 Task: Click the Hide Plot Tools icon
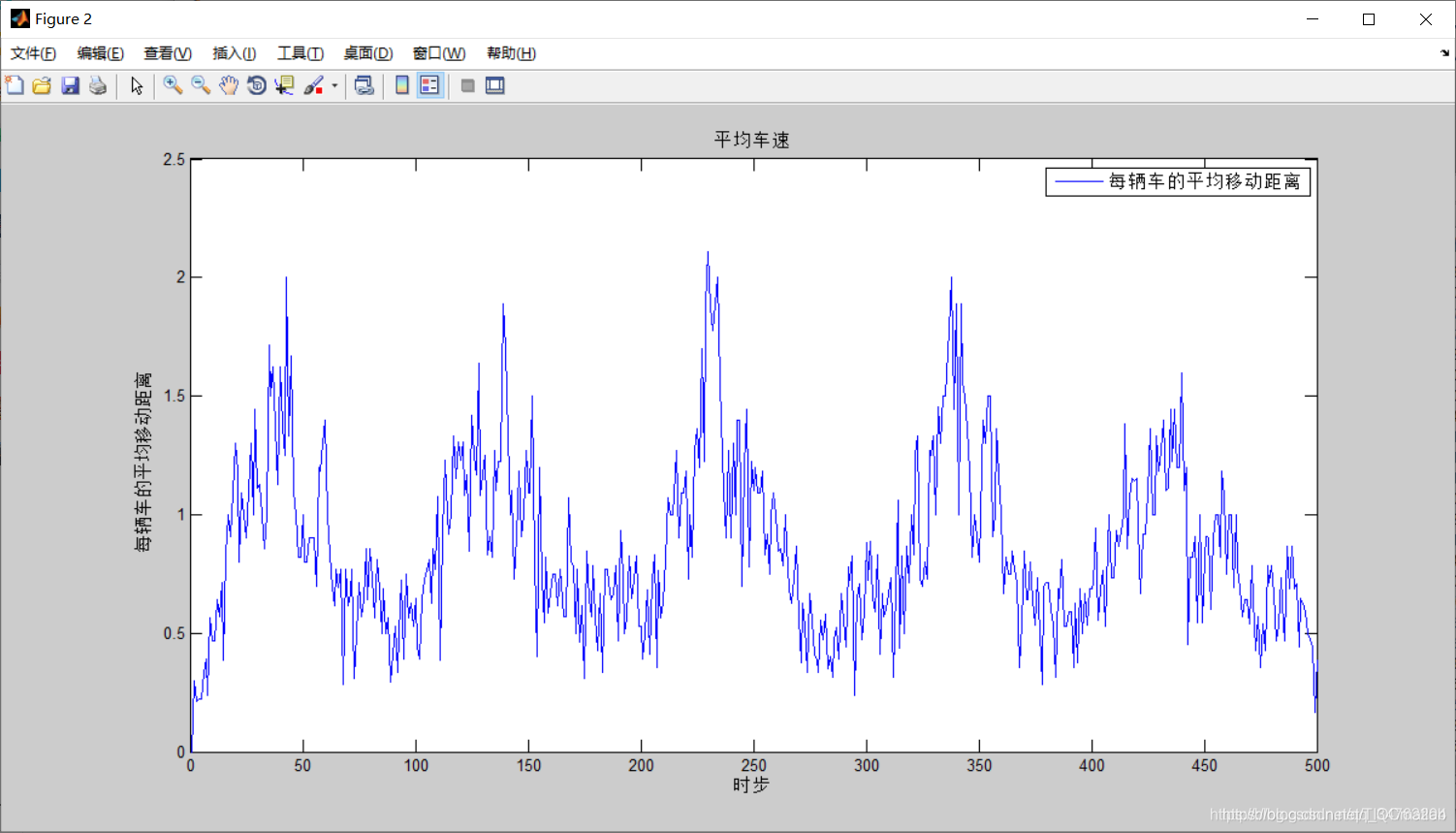(x=467, y=85)
